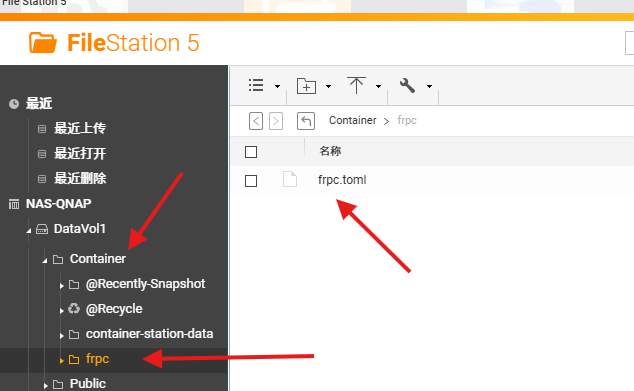Collapse the DataVol1 tree node

(29, 231)
